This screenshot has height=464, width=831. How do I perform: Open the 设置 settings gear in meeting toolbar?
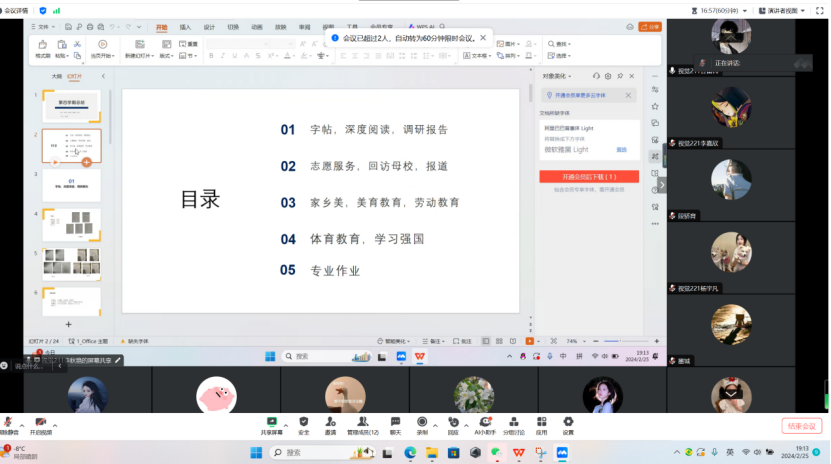(x=568, y=423)
